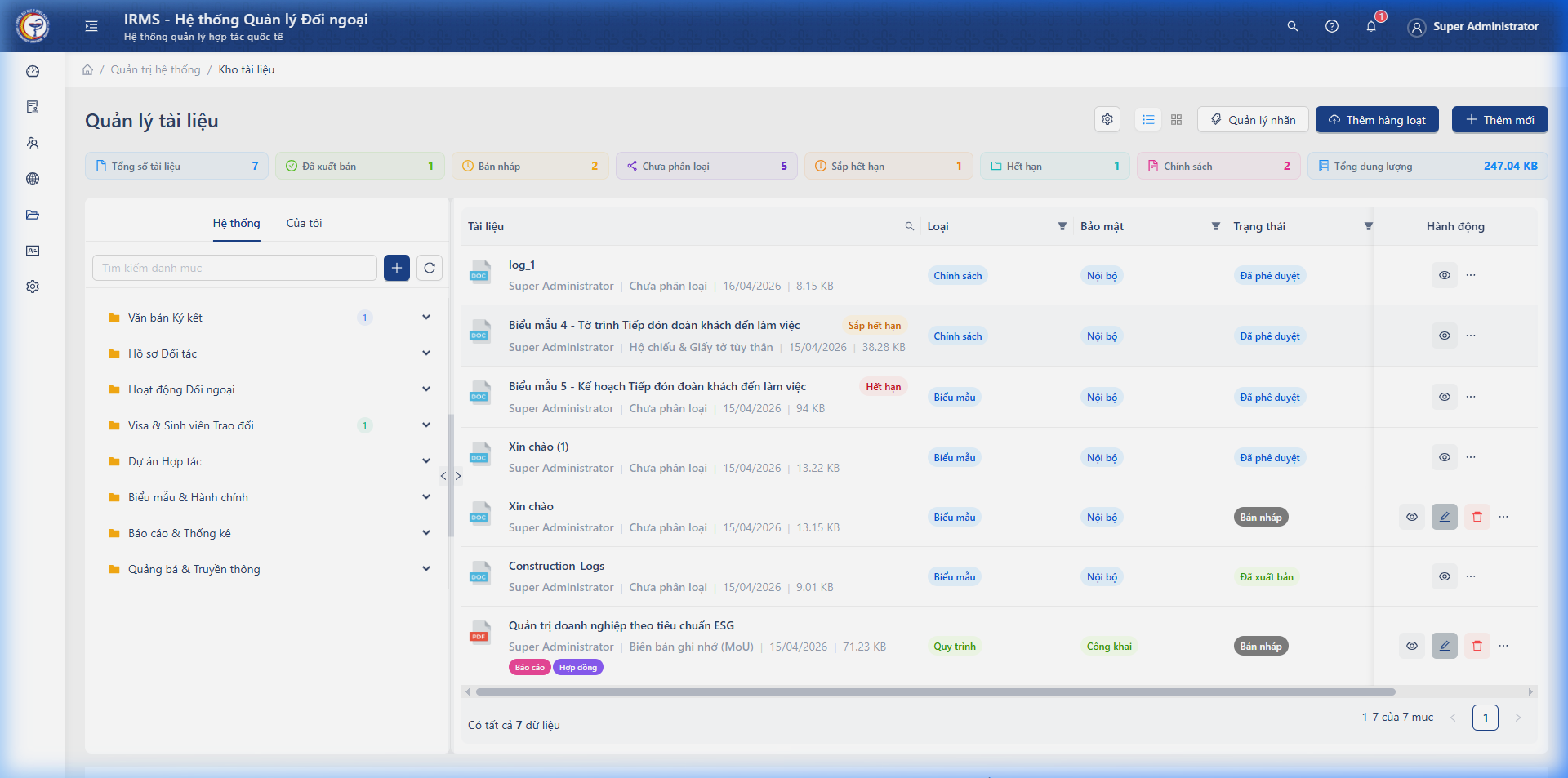Switch to the Của tôi tab
Image resolution: width=1568 pixels, height=778 pixels.
point(304,223)
